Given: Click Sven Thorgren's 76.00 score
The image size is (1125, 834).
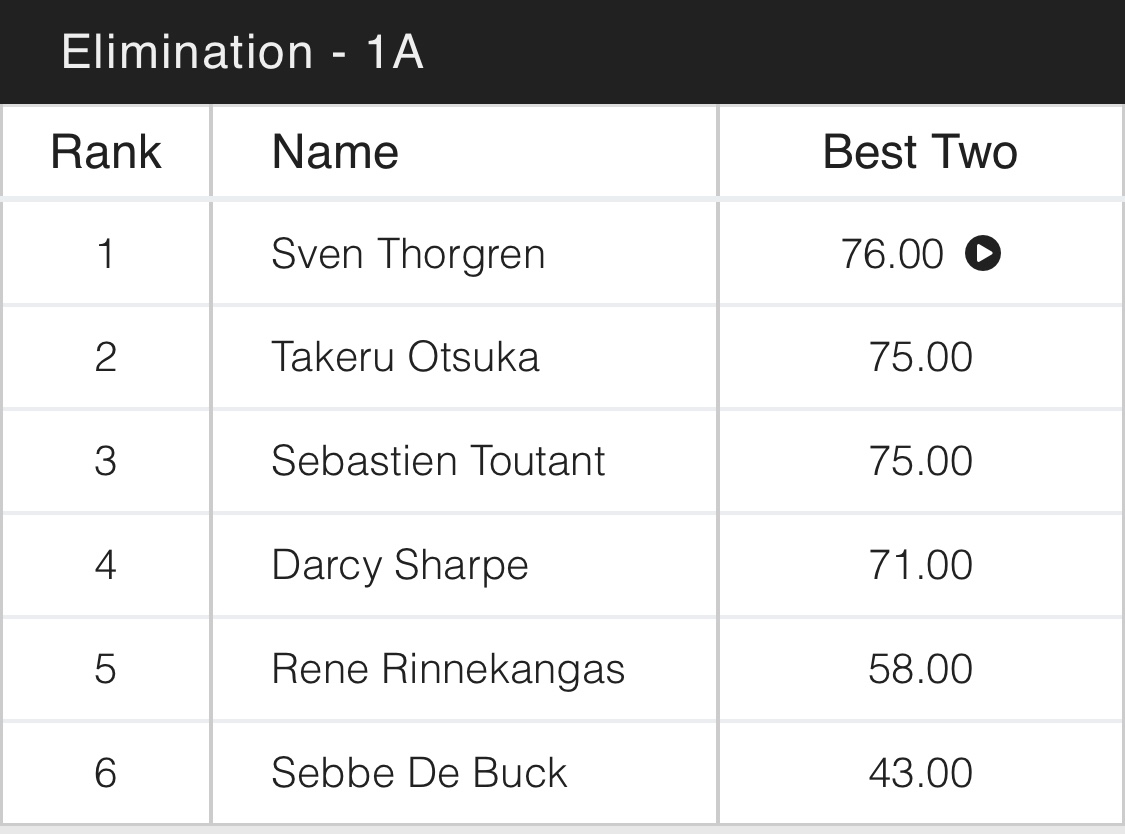Looking at the screenshot, I should [892, 254].
